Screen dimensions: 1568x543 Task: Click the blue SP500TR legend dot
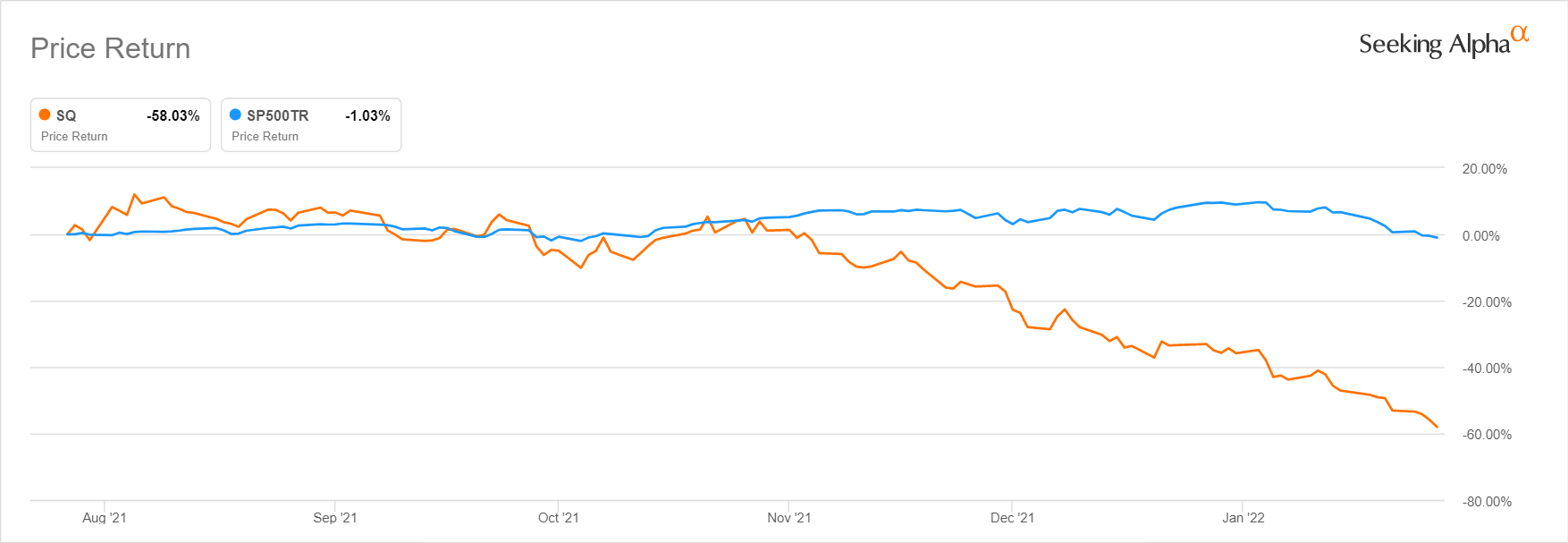[235, 115]
